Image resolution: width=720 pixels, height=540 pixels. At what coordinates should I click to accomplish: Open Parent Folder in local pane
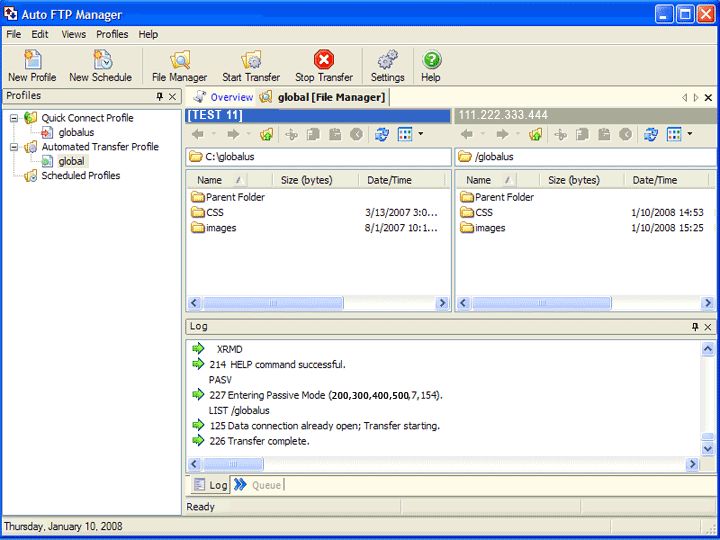228,197
